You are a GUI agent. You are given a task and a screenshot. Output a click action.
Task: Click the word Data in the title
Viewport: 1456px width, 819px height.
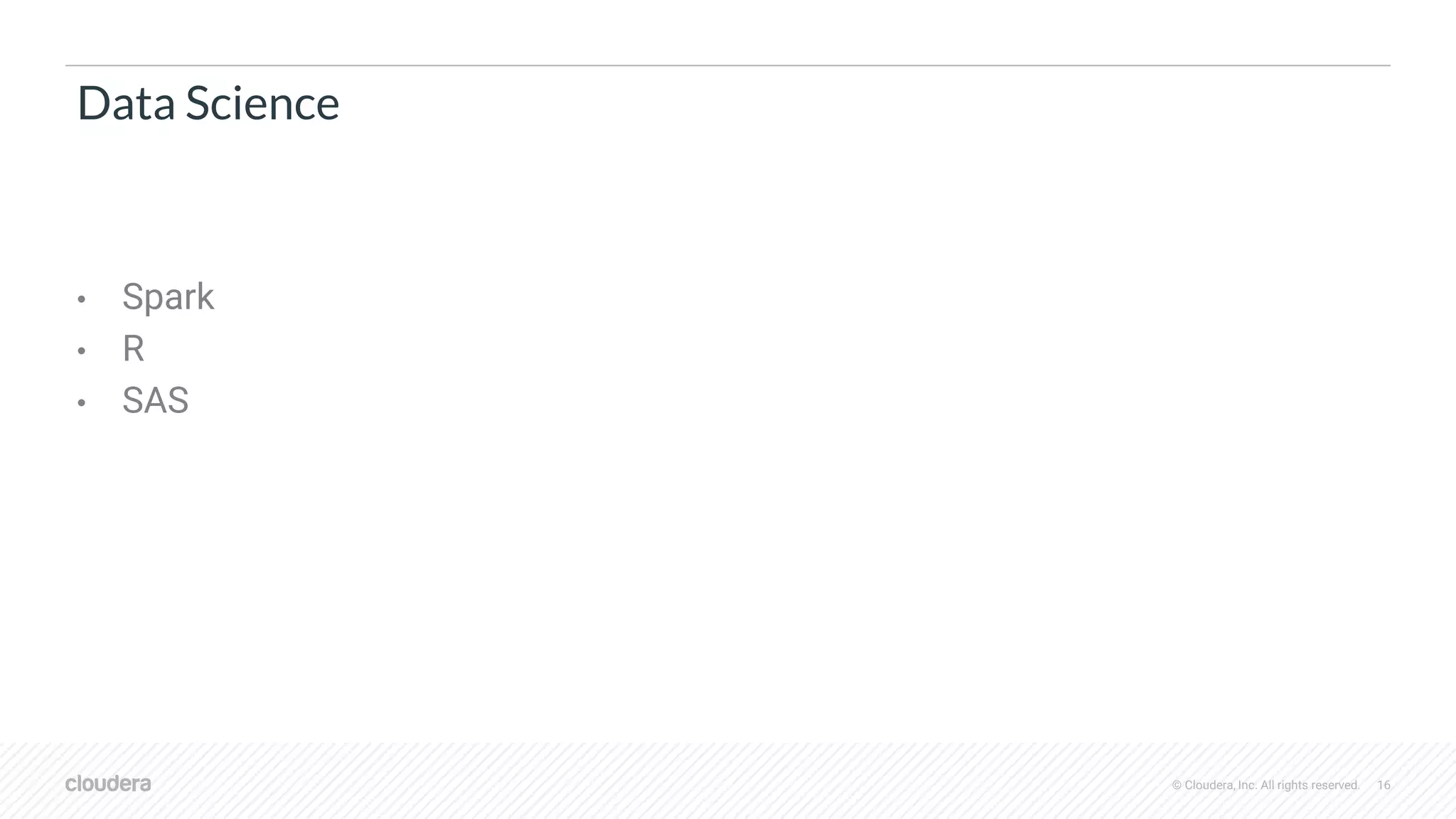(126, 103)
